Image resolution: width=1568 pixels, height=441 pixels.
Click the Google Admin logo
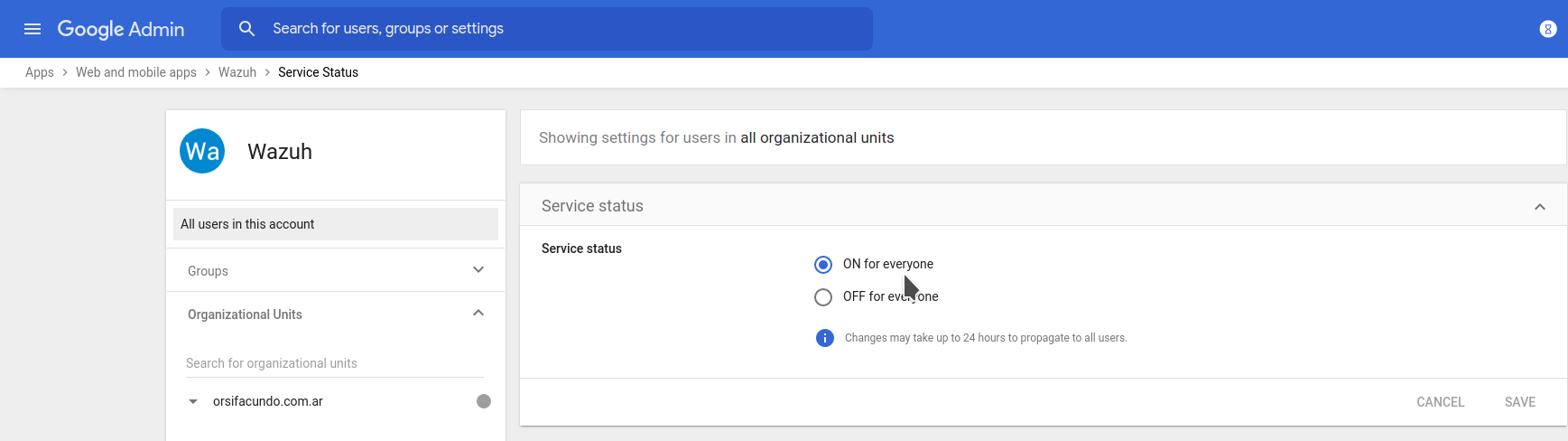(x=121, y=29)
